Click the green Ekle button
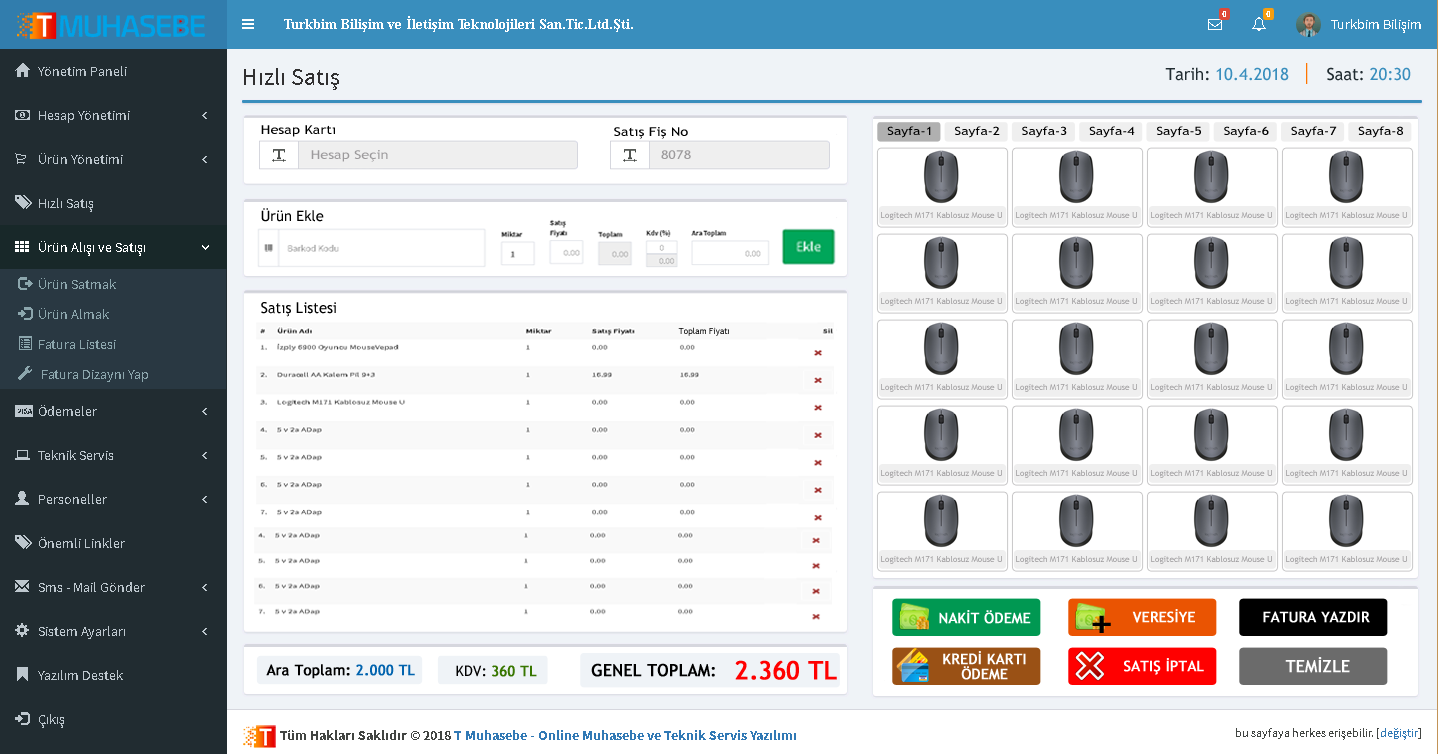1438x754 pixels. pyautogui.click(x=808, y=247)
